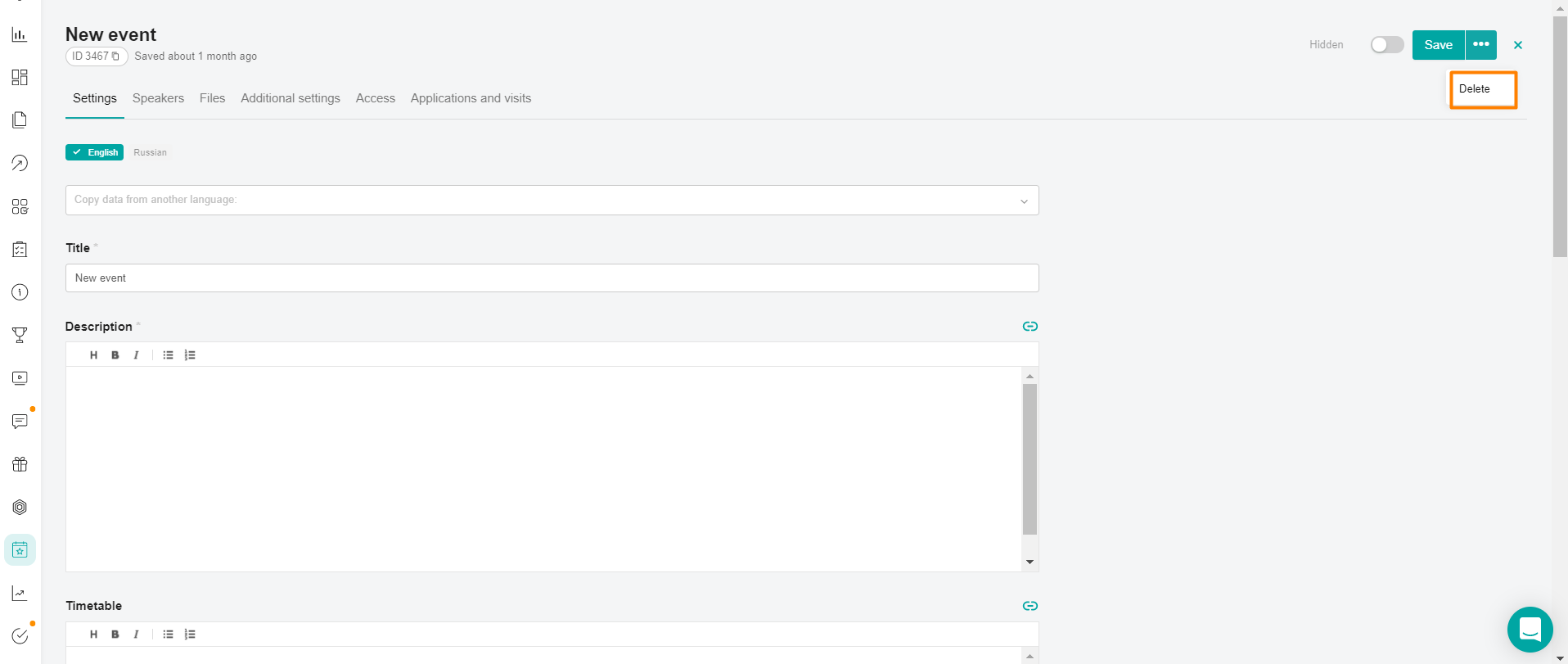Open the Applications and visits tab
The width and height of the screenshot is (1568, 664).
(471, 98)
